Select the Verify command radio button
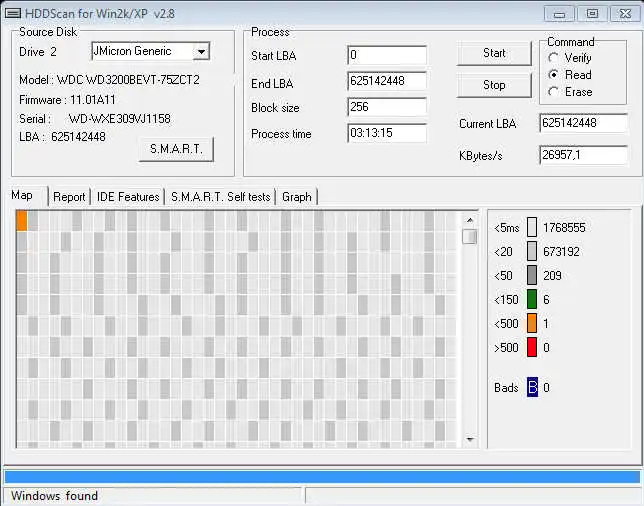The width and height of the screenshot is (644, 506). click(x=554, y=58)
